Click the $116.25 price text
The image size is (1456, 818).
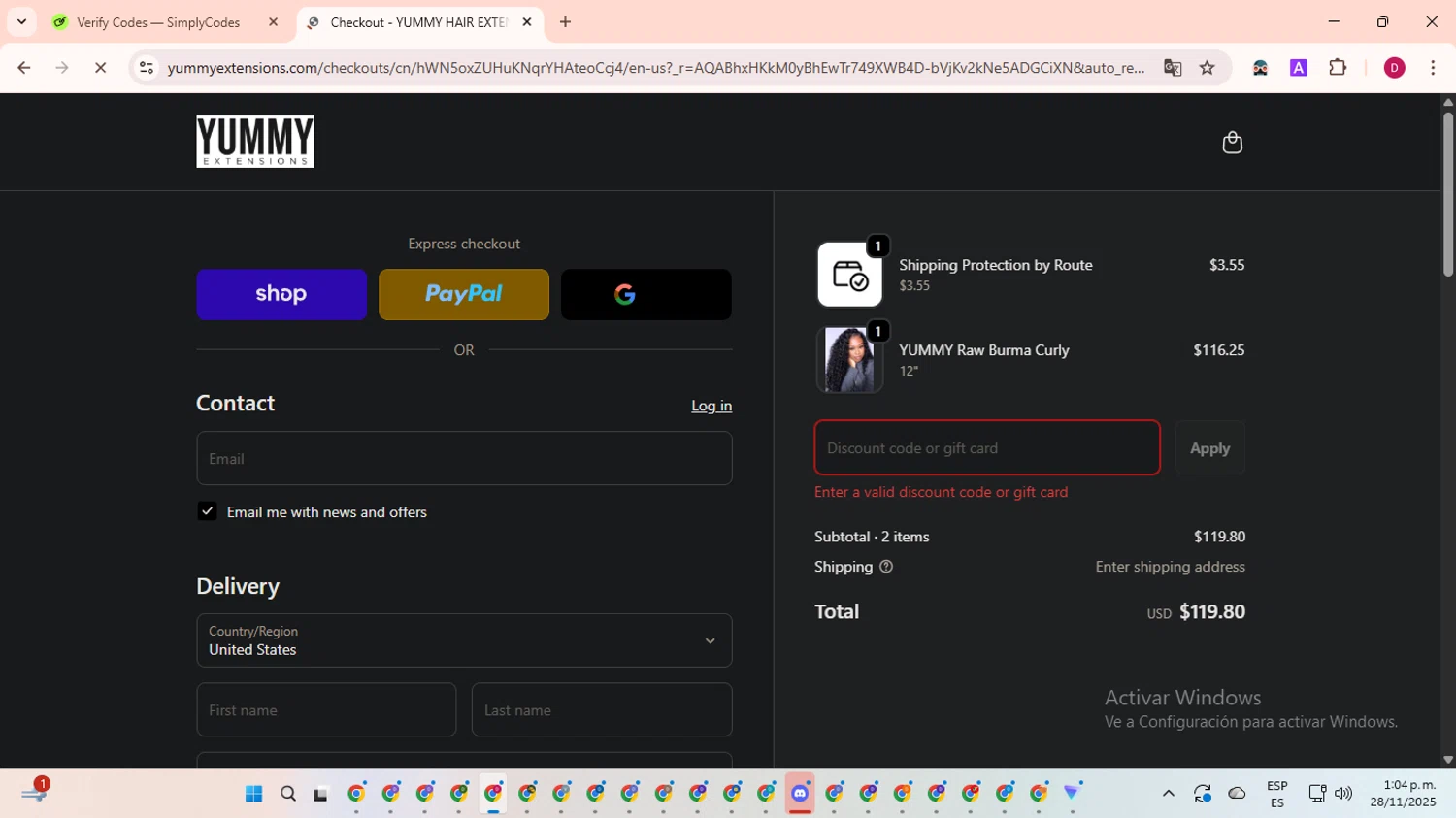[x=1219, y=350]
